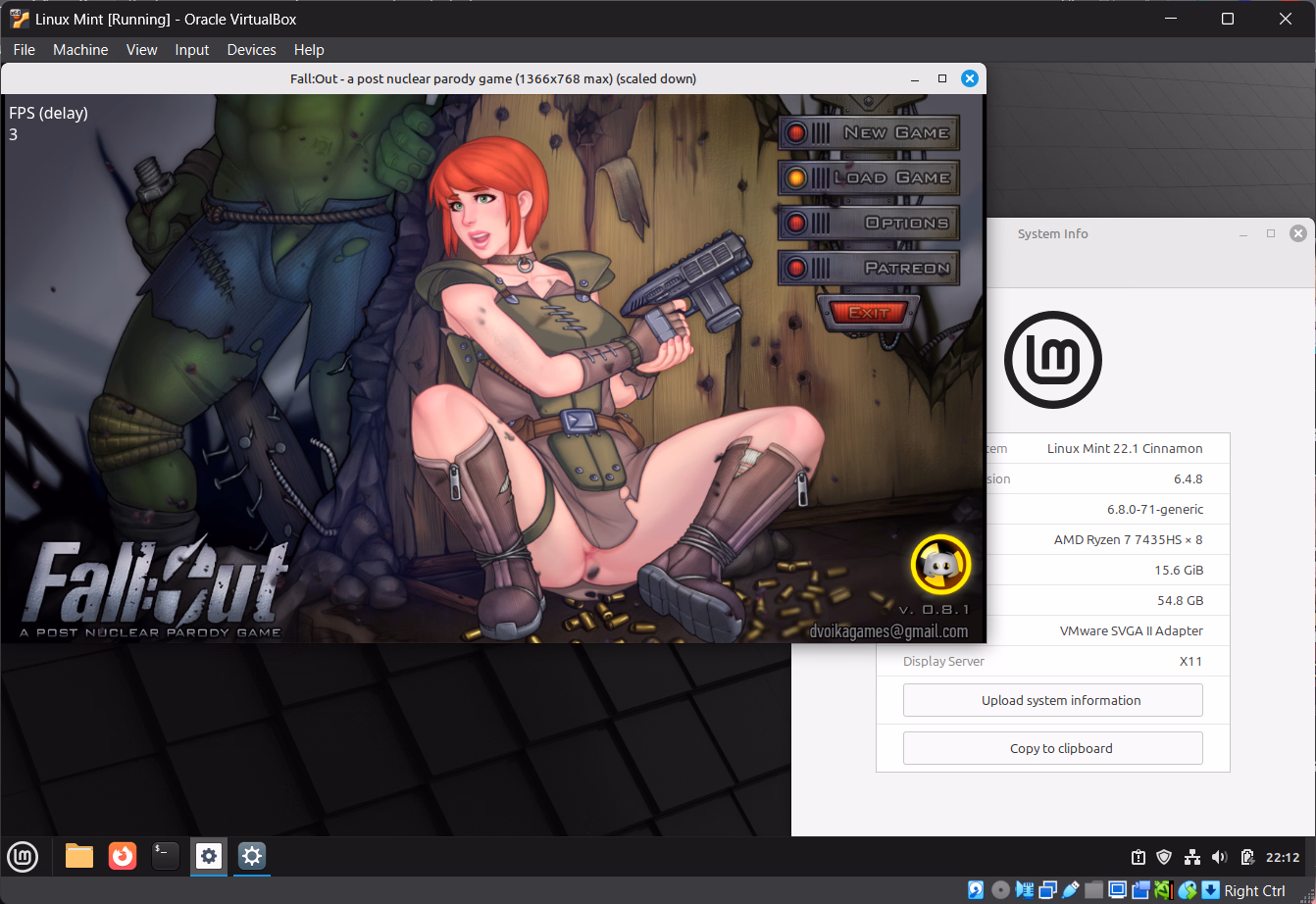Select the 15.6 GiB memory value
This screenshot has height=904, width=1316.
click(x=1179, y=570)
